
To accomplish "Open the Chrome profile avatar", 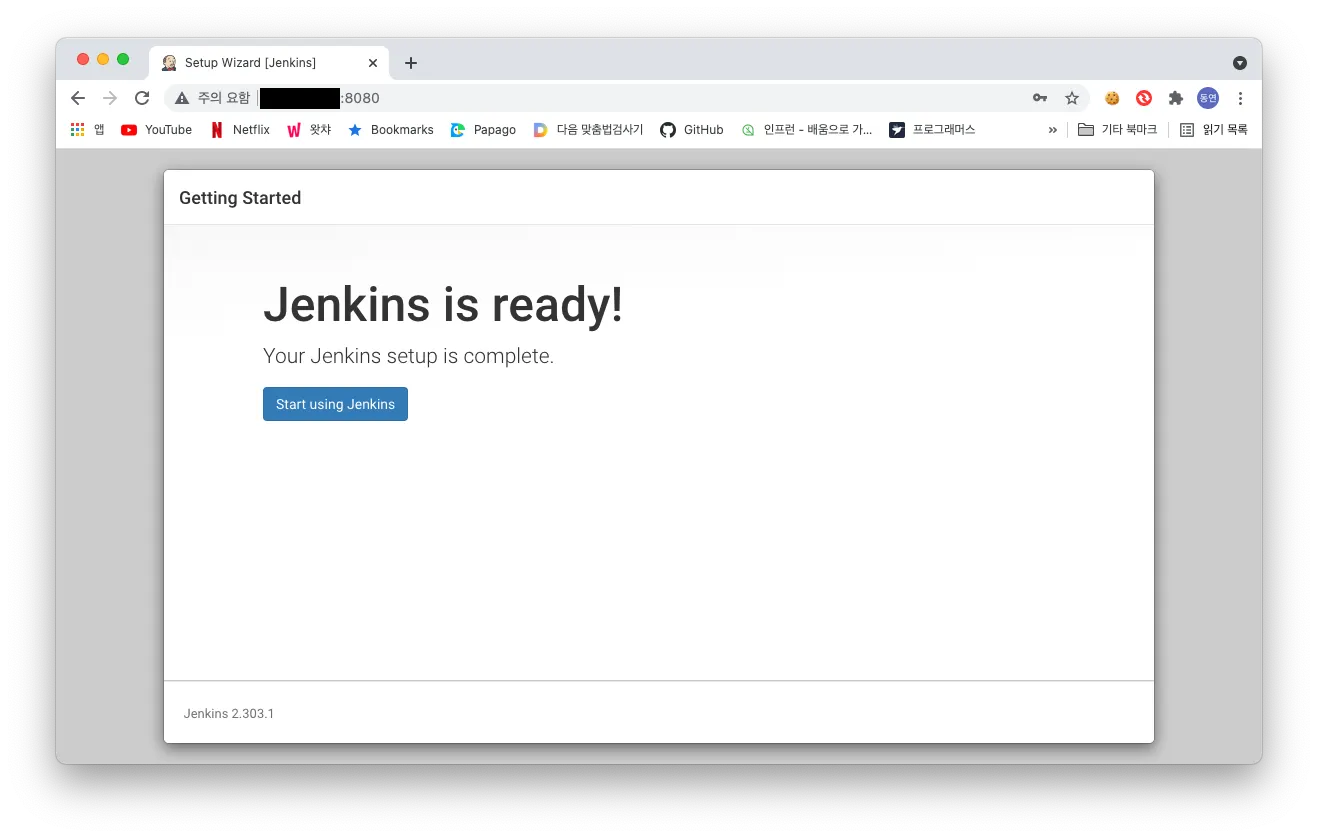I will (1208, 98).
